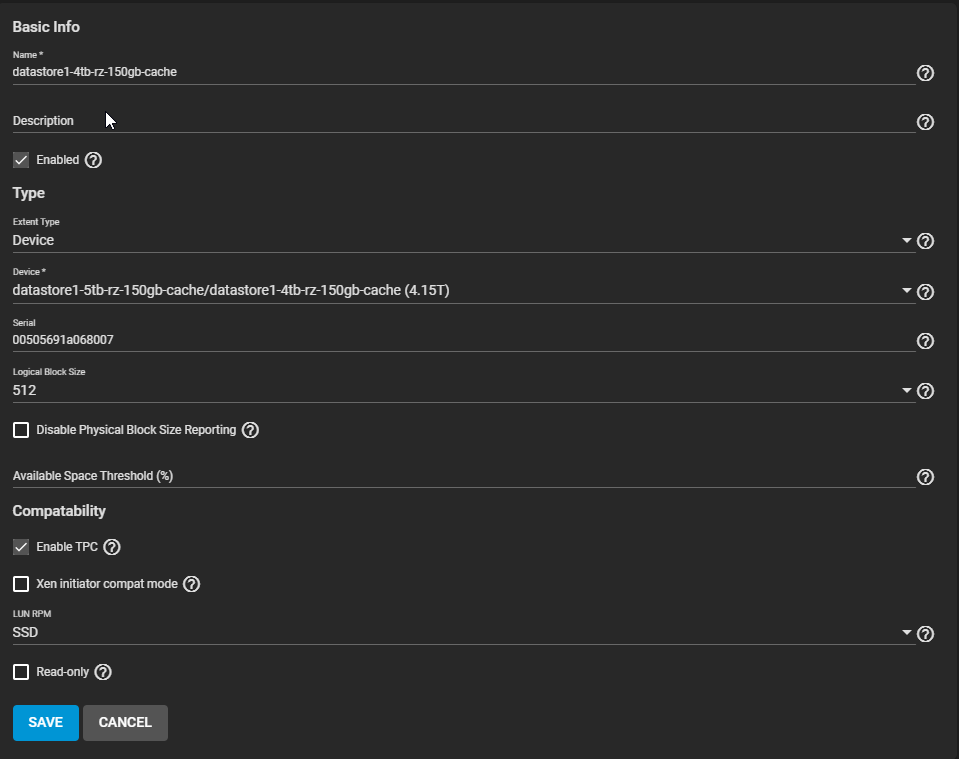The height and width of the screenshot is (759, 959).
Task: Click into the Description input field
Action: coord(460,121)
